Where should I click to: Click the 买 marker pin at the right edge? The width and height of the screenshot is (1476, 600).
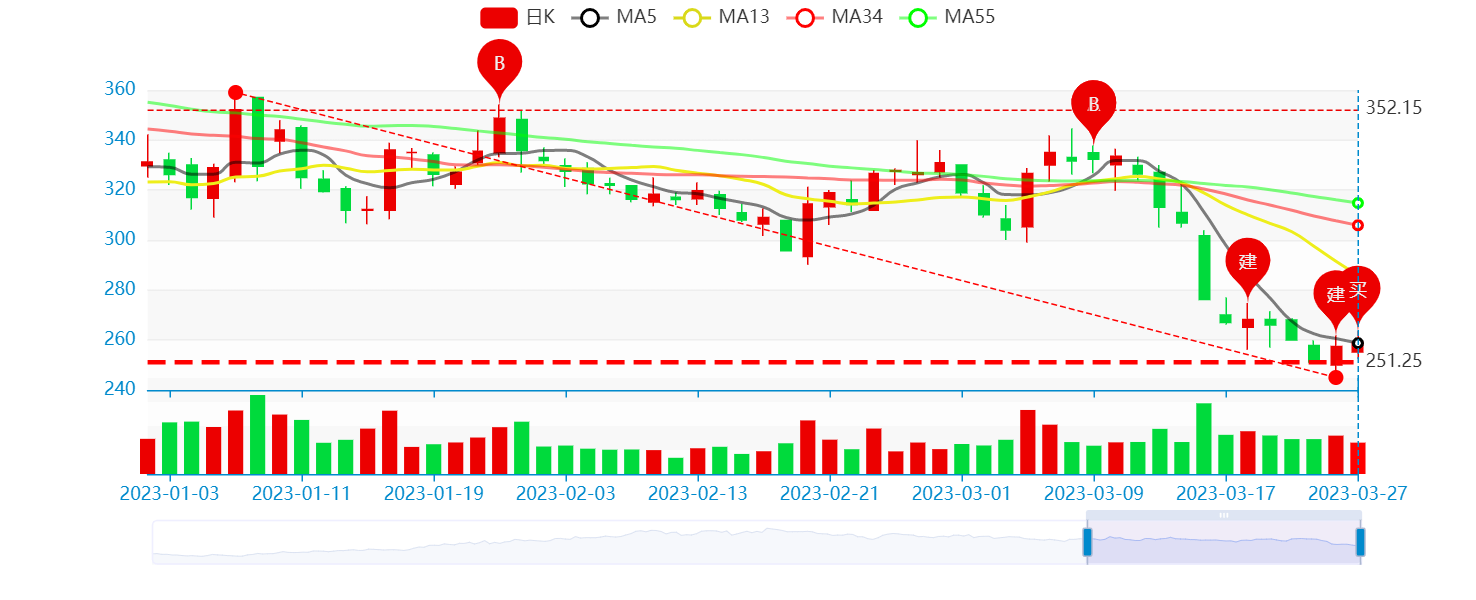[1358, 290]
